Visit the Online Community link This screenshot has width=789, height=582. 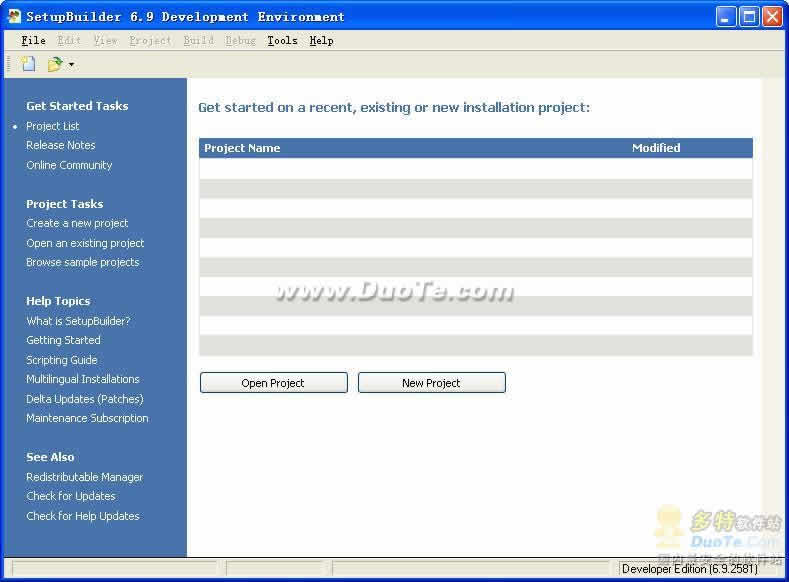tap(69, 165)
